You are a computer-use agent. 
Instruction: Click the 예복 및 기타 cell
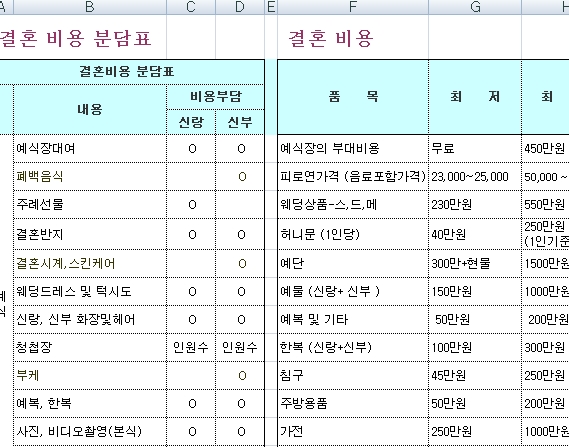coord(353,319)
